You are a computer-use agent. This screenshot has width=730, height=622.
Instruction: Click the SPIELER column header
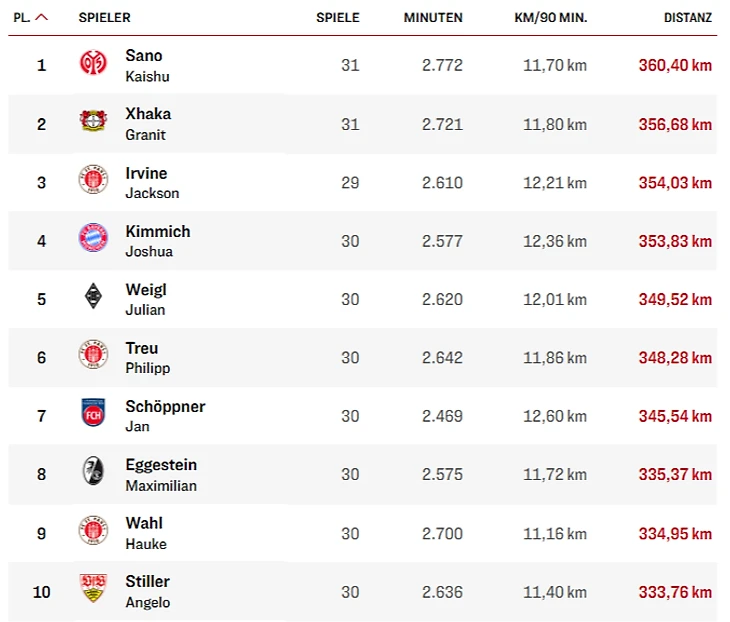[x=104, y=18]
